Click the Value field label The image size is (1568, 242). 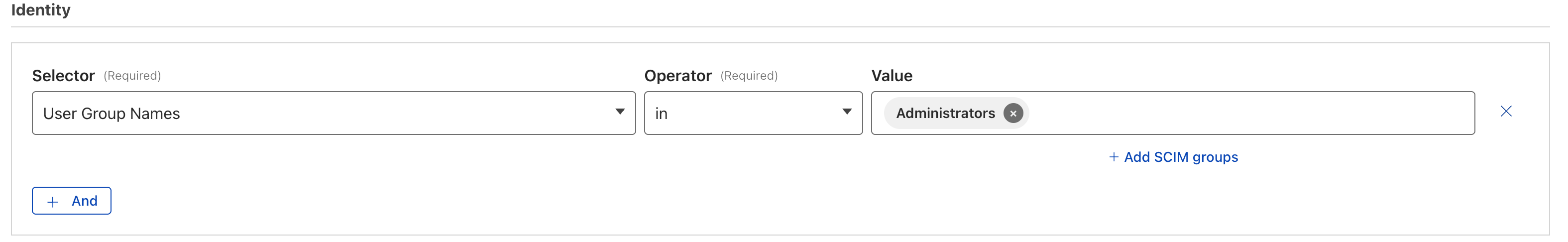(892, 76)
